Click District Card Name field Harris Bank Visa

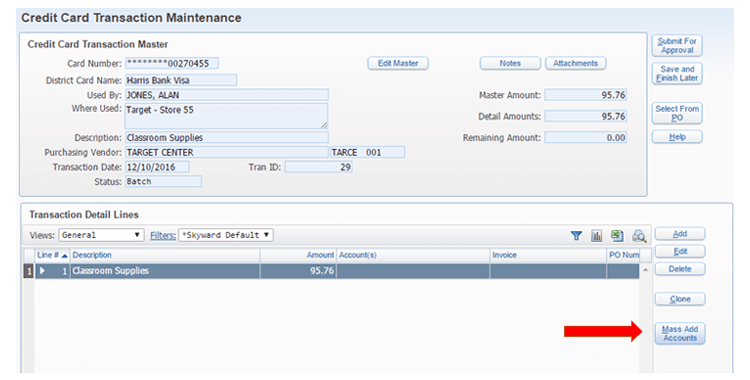coord(181,80)
